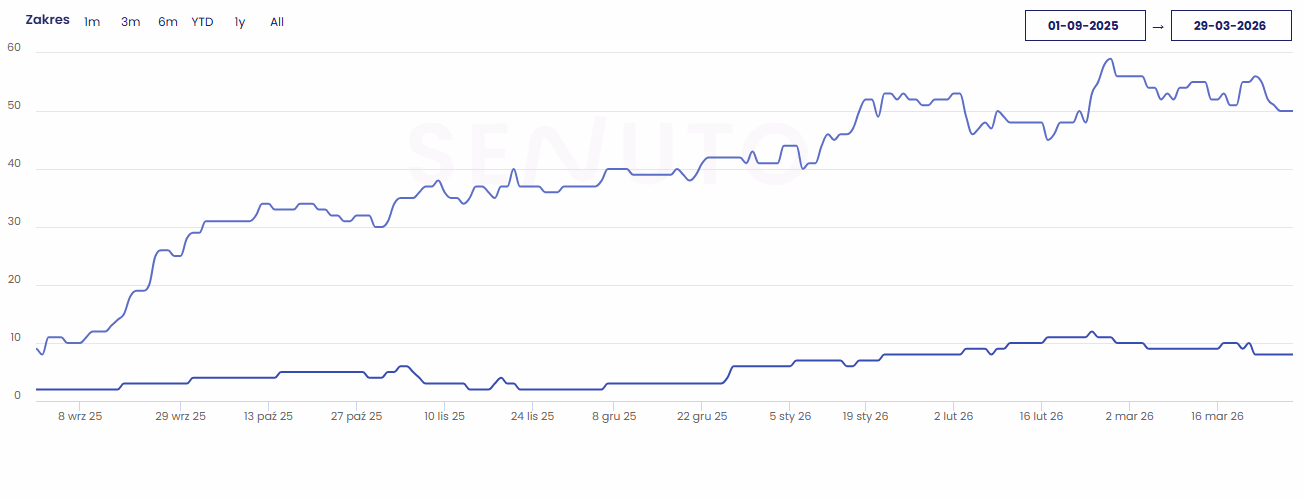Viewport: 1303px width, 500px height.
Task: Click the "16 mar 26" axis label
Action: pos(1216,416)
